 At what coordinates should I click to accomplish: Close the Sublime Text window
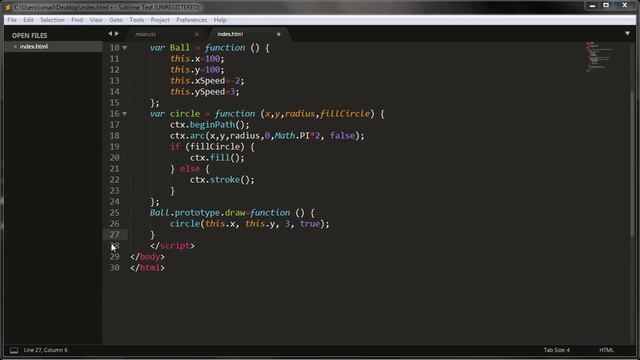point(624,6)
